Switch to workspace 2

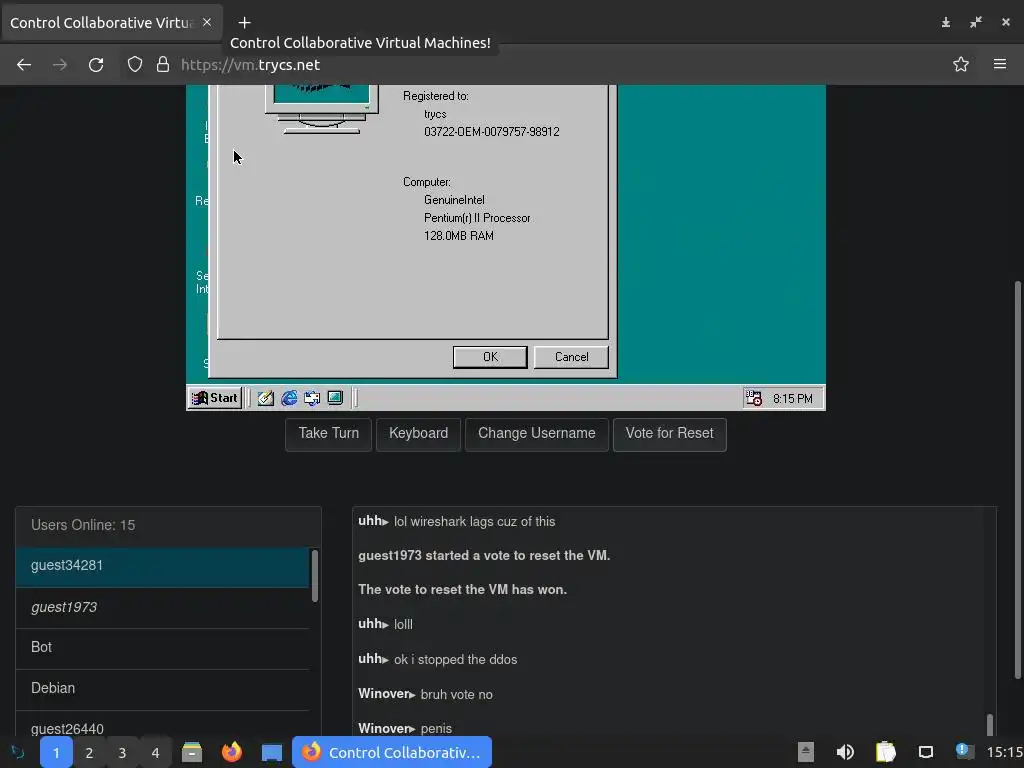pos(89,753)
